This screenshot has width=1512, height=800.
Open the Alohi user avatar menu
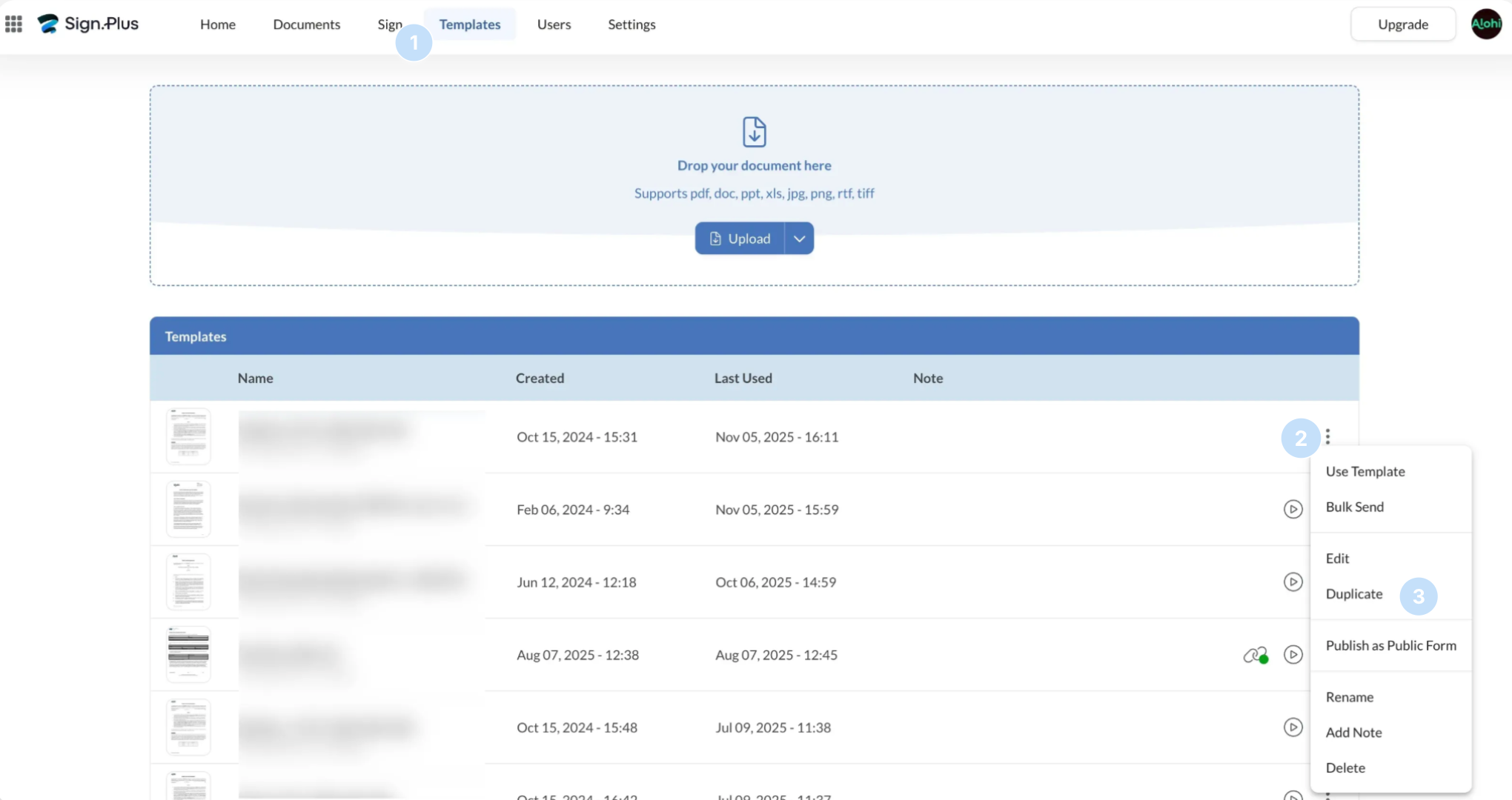[x=1485, y=24]
